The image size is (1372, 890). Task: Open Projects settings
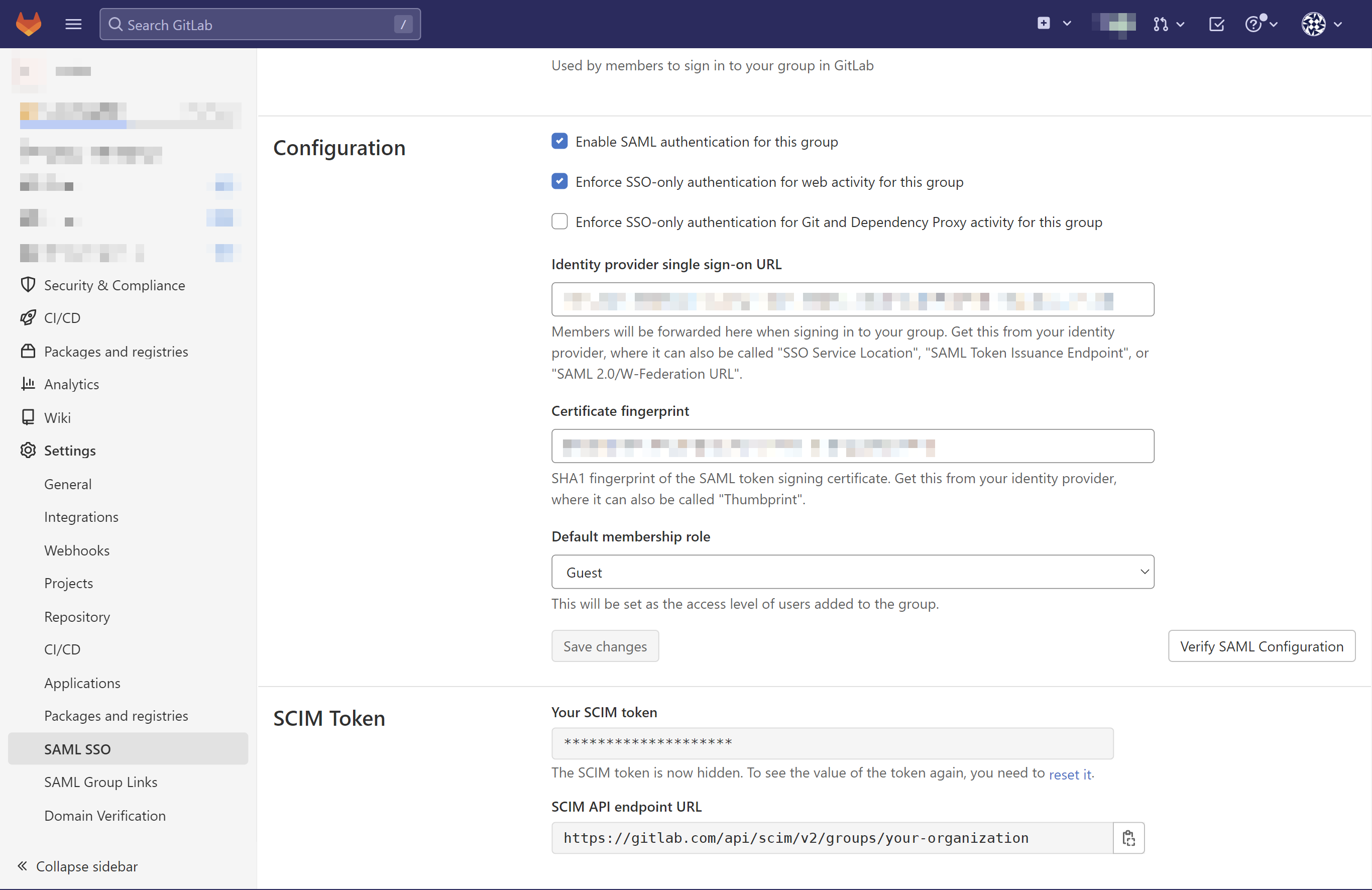click(69, 583)
